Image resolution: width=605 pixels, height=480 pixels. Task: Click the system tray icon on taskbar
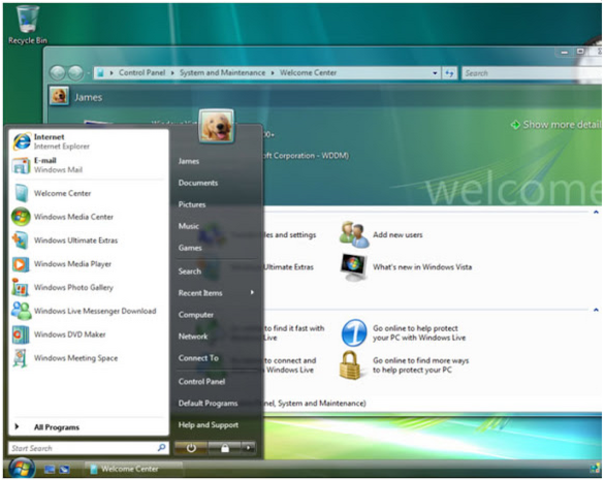coord(595,469)
